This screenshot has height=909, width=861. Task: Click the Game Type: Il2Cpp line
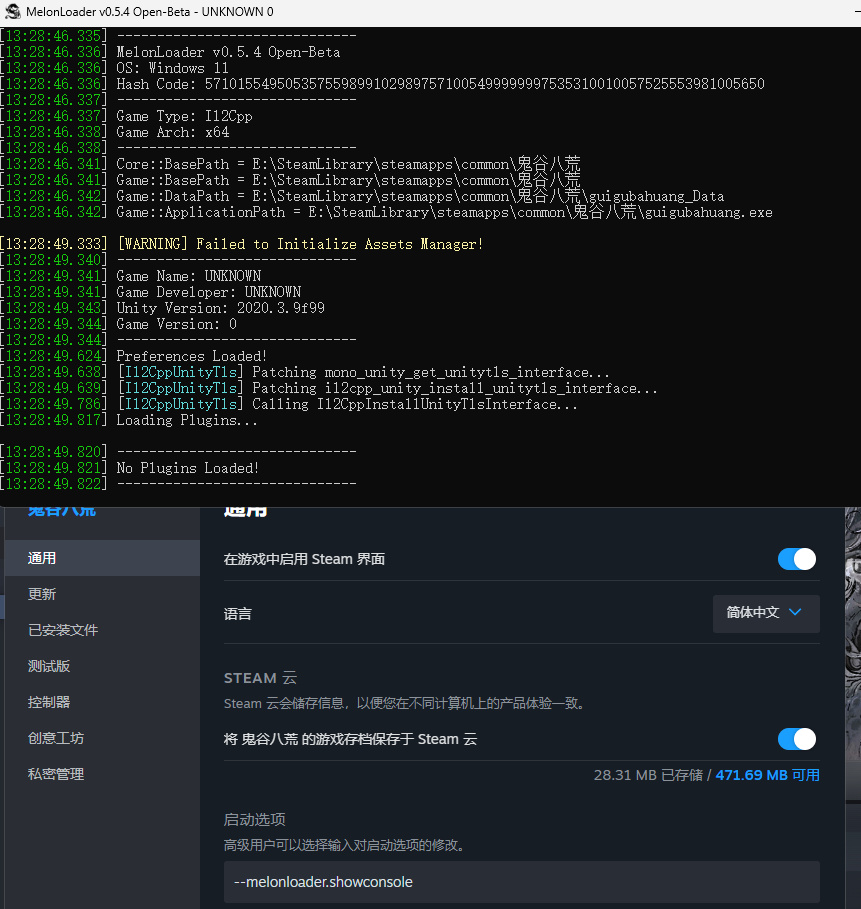184,116
